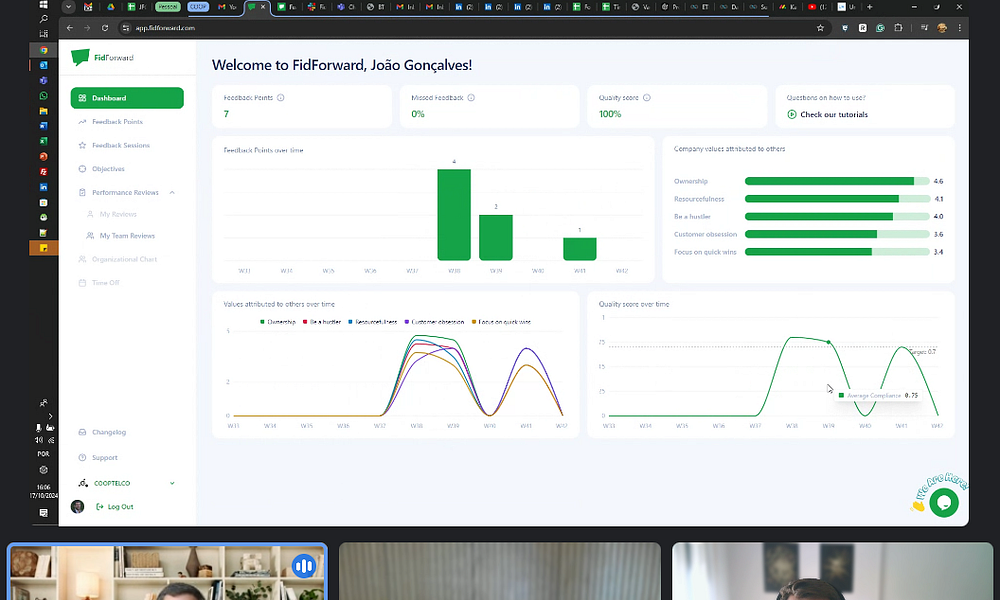Go to Feedback Points in the sidebar

point(117,122)
